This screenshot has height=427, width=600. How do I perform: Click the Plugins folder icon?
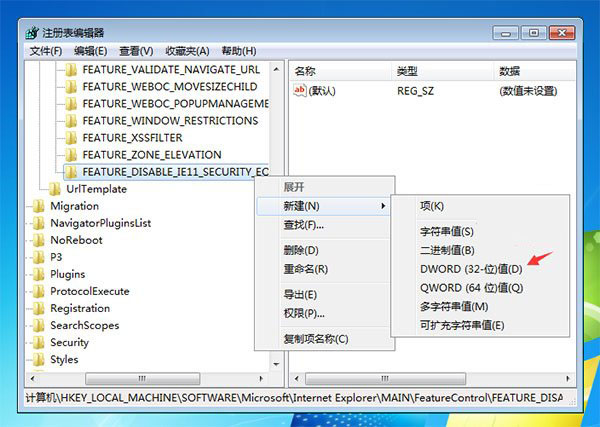tap(39, 274)
